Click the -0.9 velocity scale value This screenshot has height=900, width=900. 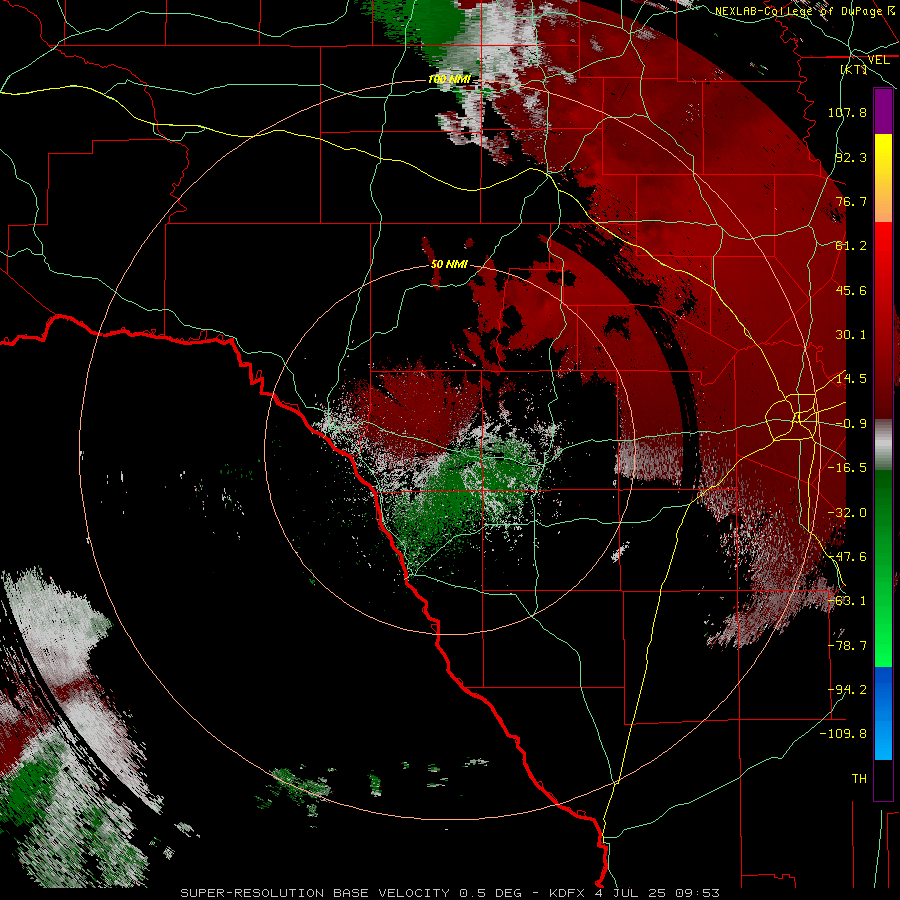[851, 424]
